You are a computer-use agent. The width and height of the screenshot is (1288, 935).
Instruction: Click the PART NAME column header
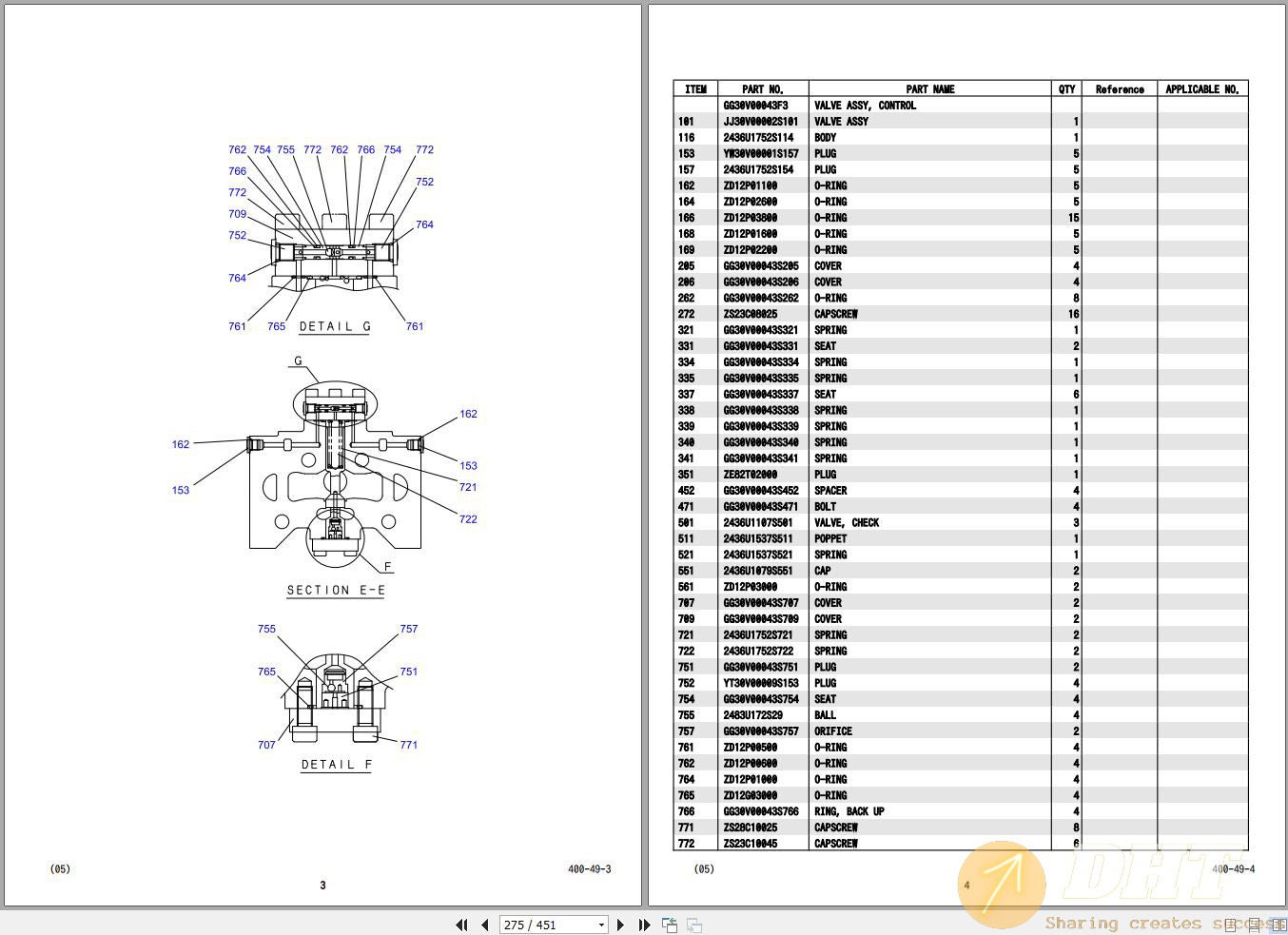pos(930,89)
